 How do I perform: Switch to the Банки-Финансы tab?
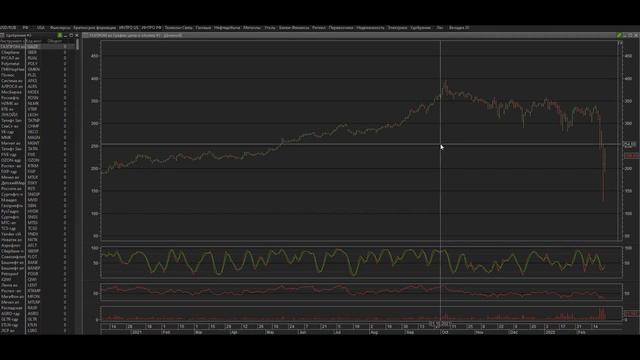coord(294,28)
